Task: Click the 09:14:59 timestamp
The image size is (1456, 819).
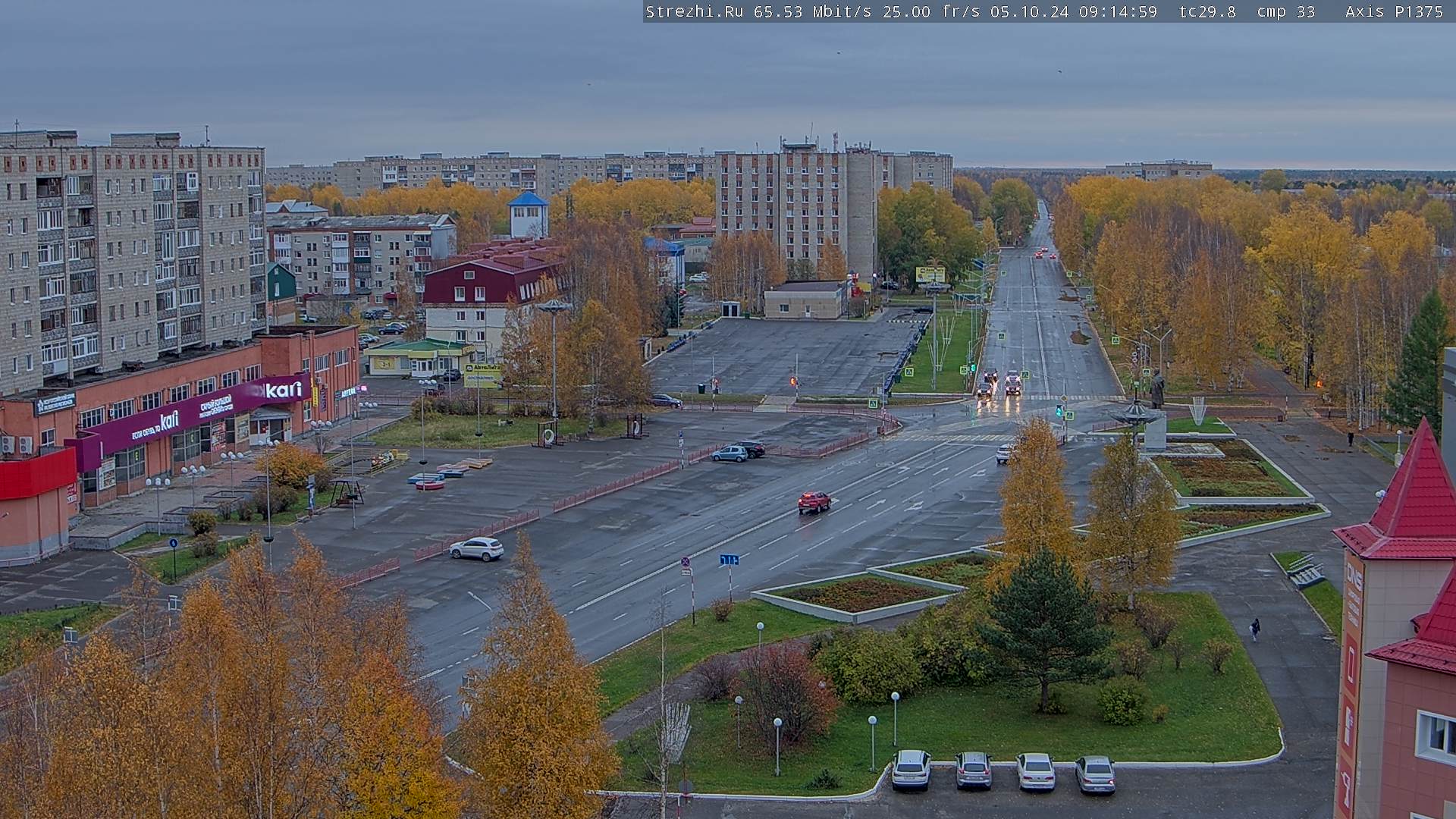Action: (x=1118, y=11)
